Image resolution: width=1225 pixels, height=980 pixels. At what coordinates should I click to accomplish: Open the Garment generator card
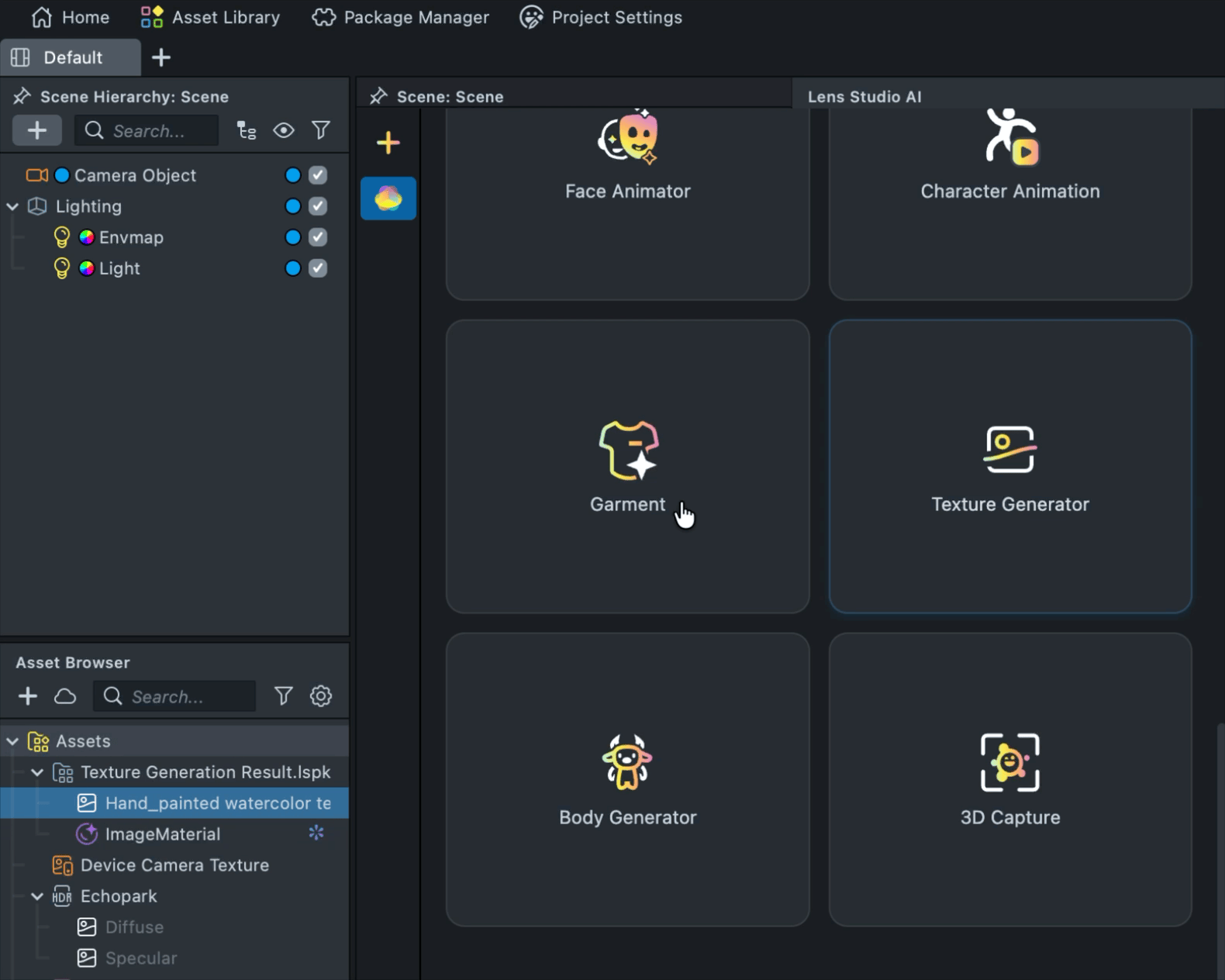coord(627,466)
